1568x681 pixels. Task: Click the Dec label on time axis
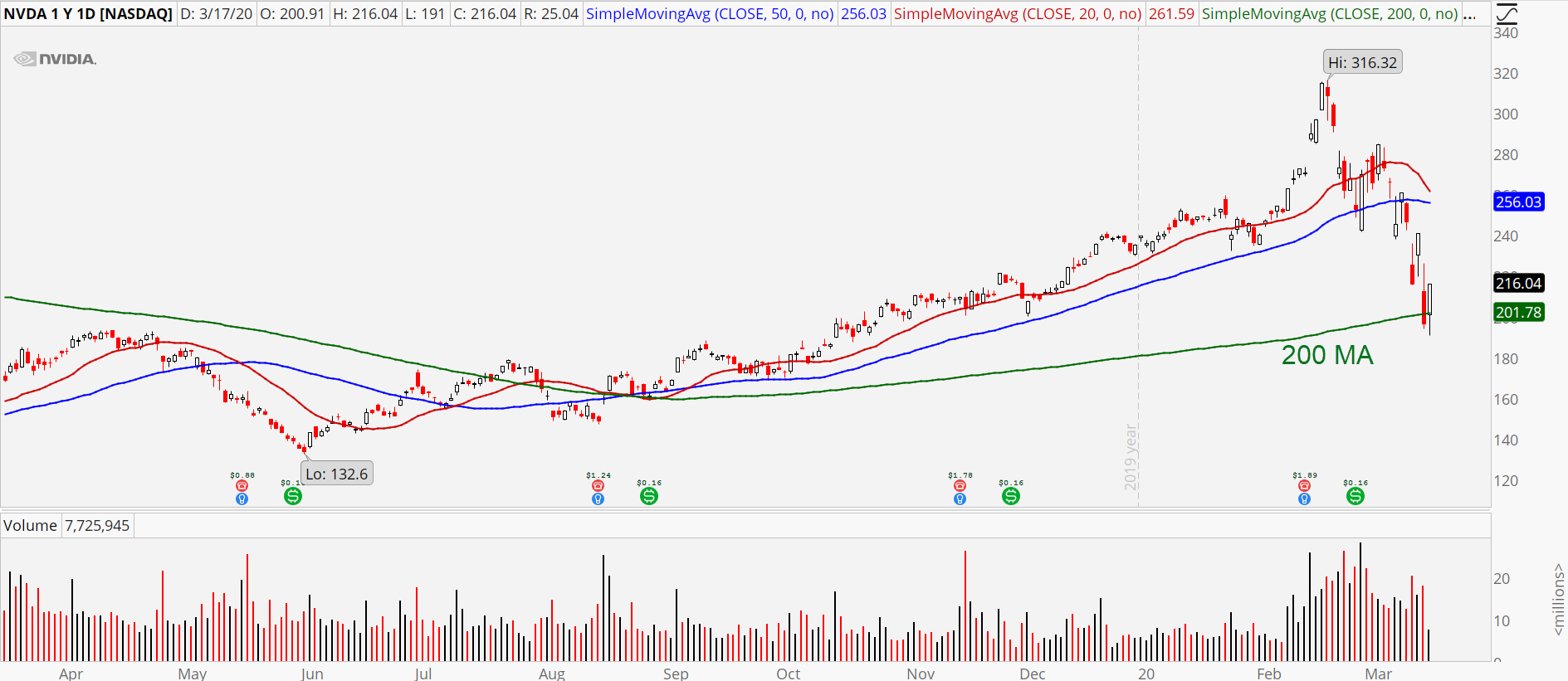(x=1033, y=674)
